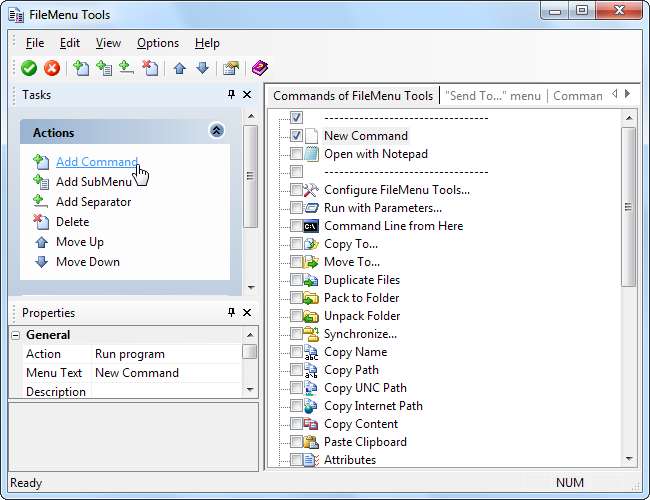650x500 pixels.
Task: Click the Move Down action link
Action: pos(87,262)
